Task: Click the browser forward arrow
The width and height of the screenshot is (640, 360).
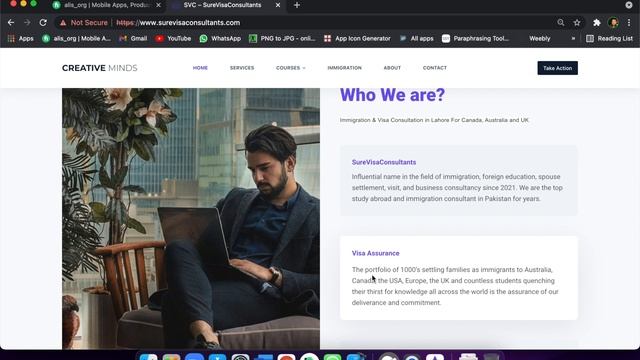Action: (x=27, y=22)
